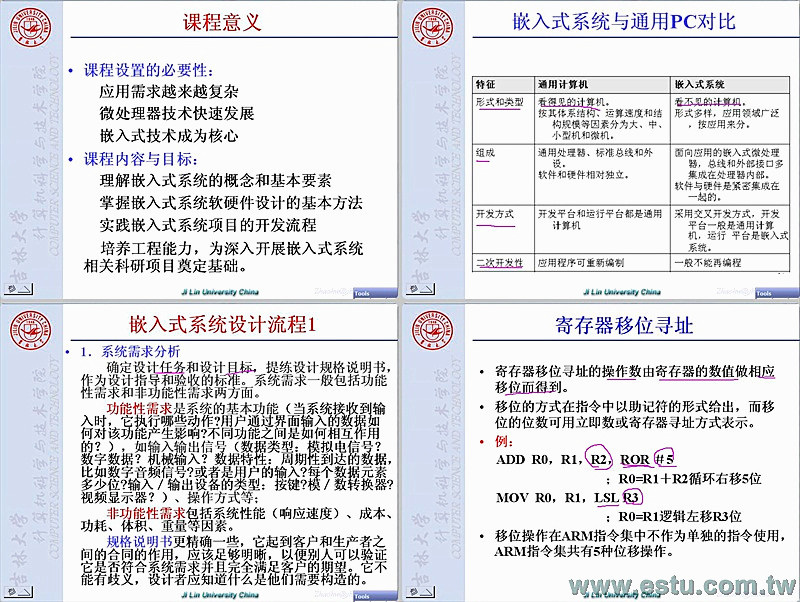Click the line 实践嵌入式系统项目的开发流程

click(208, 225)
